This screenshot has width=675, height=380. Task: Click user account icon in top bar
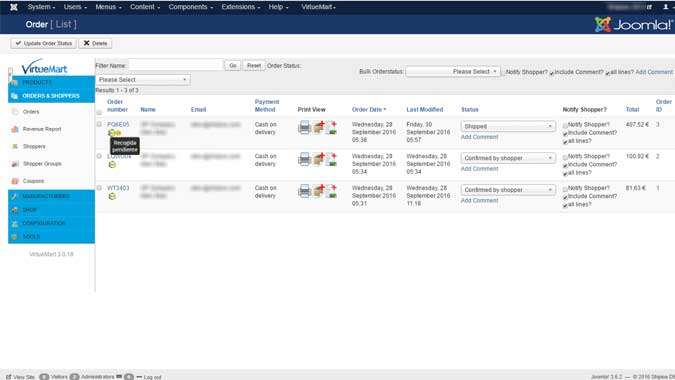[x=666, y=7]
